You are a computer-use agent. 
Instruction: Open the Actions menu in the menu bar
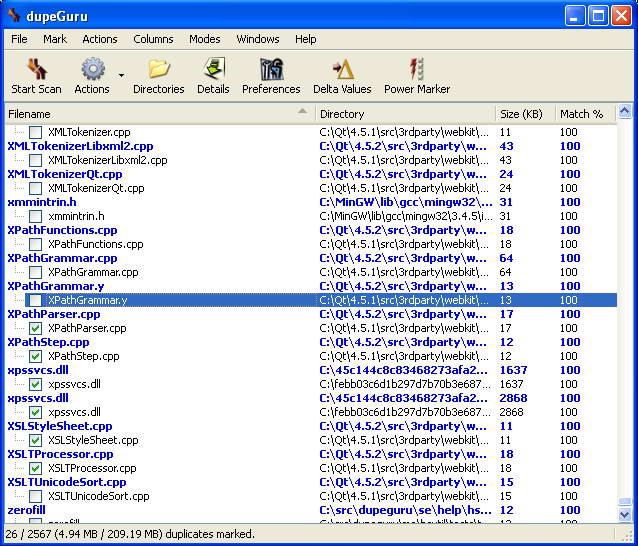100,39
